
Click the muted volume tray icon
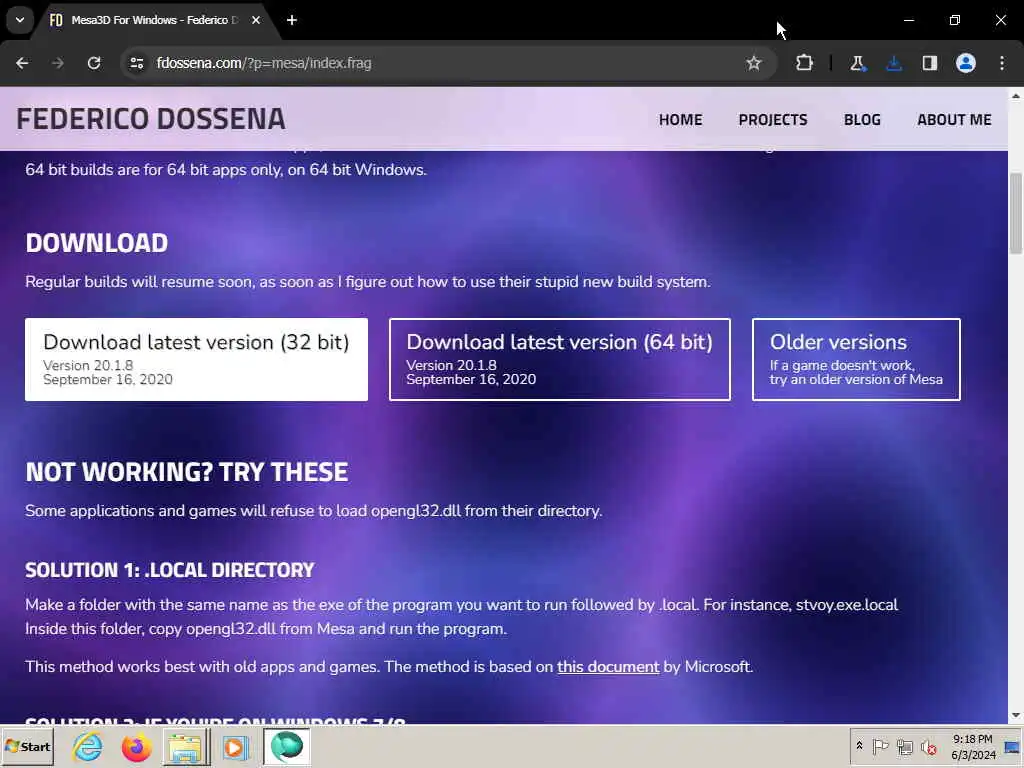(x=928, y=746)
